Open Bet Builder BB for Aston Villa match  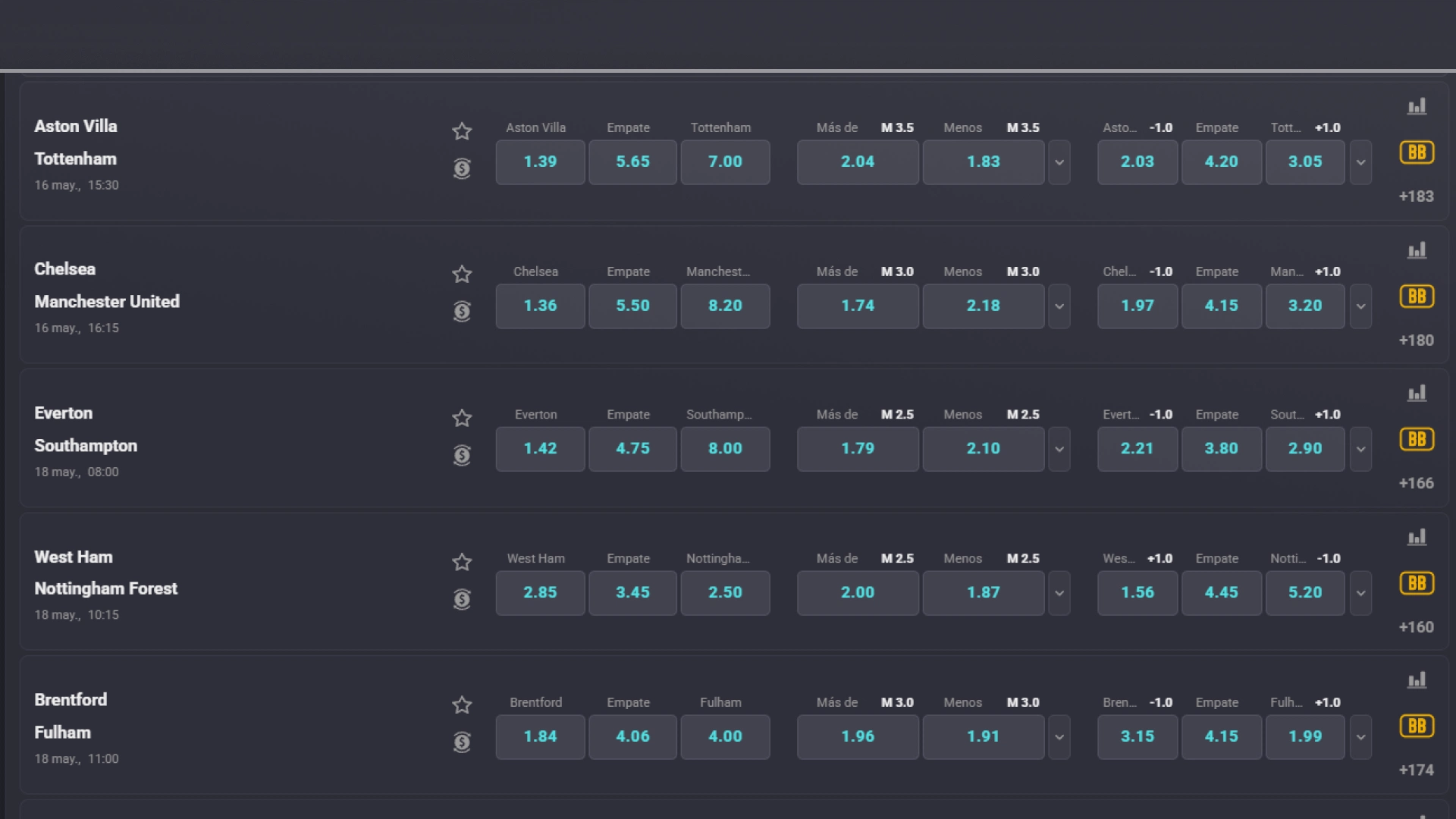coord(1417,152)
